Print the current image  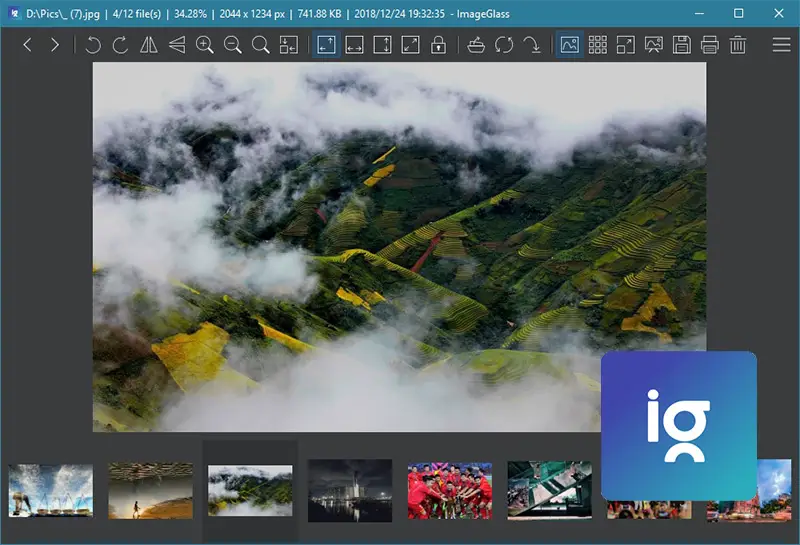pos(710,45)
